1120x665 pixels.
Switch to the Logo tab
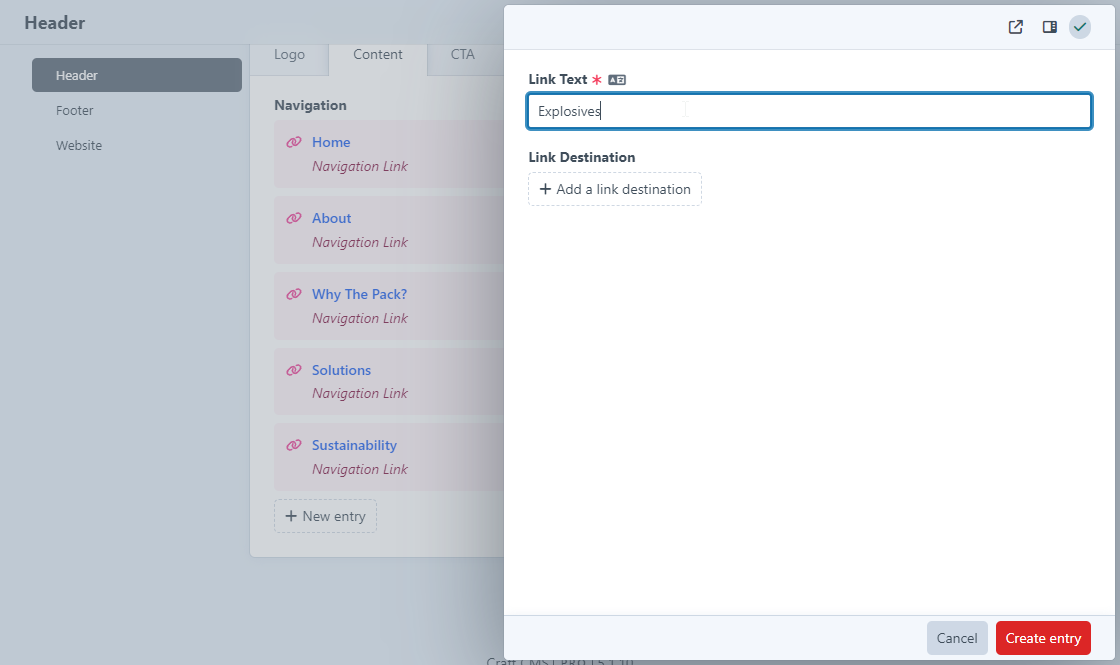[x=289, y=55]
